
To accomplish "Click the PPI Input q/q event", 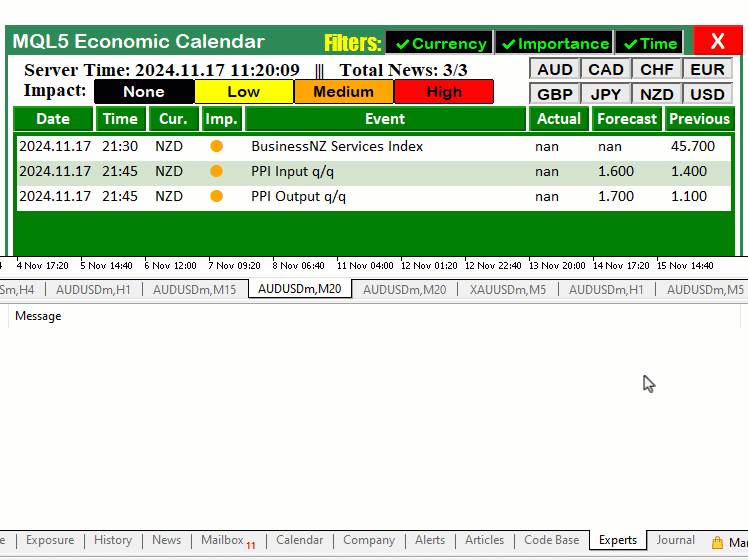I will (x=292, y=171).
